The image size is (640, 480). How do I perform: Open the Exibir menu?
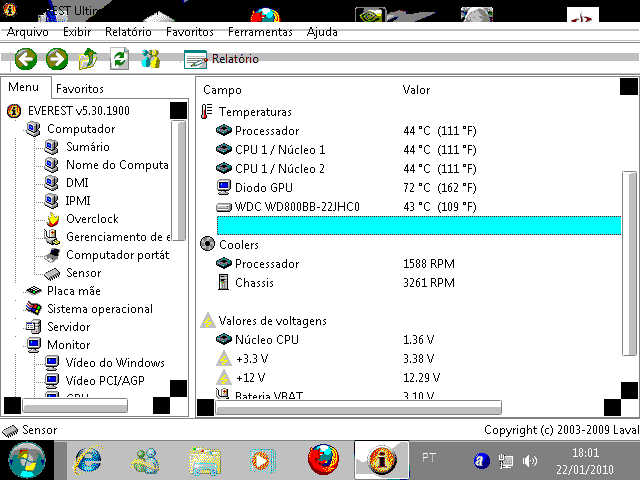tap(77, 32)
